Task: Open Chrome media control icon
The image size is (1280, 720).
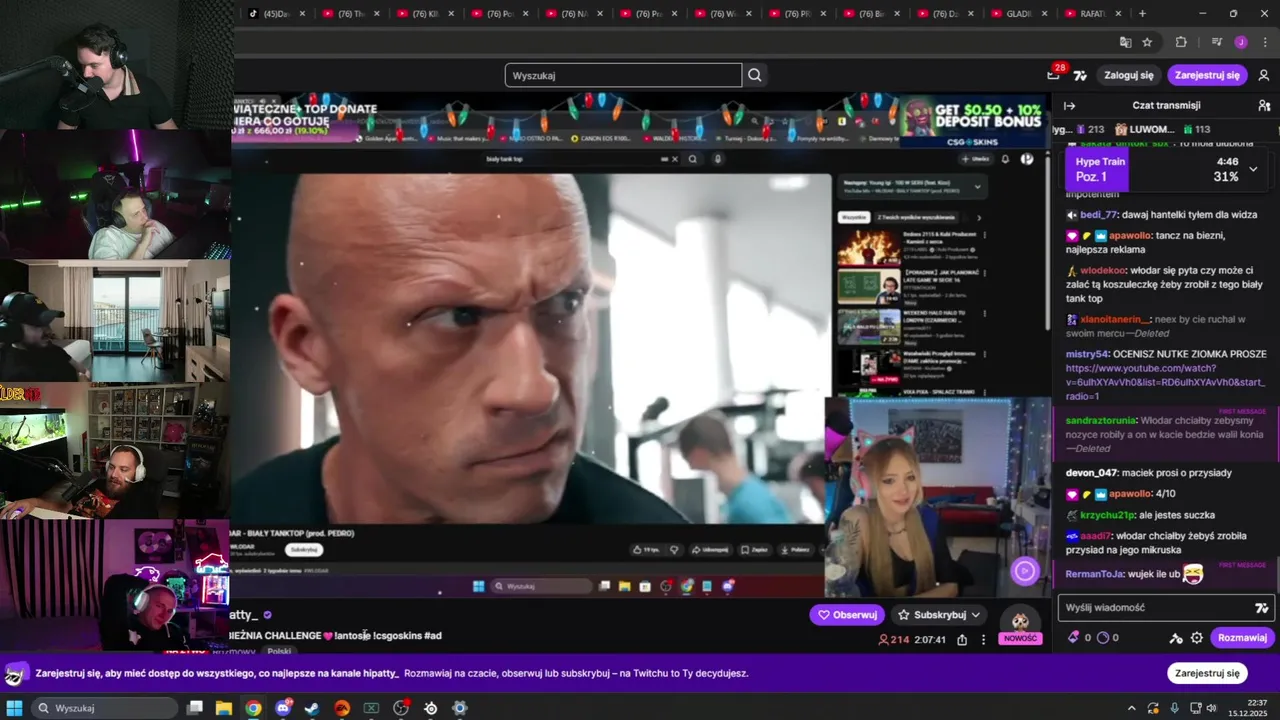Action: [x=1217, y=42]
